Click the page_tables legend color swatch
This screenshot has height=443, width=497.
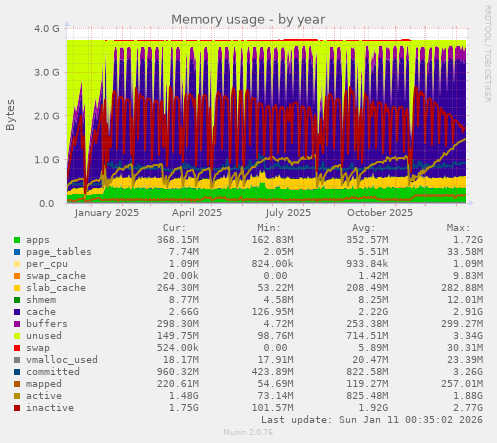pyautogui.click(x=17, y=252)
